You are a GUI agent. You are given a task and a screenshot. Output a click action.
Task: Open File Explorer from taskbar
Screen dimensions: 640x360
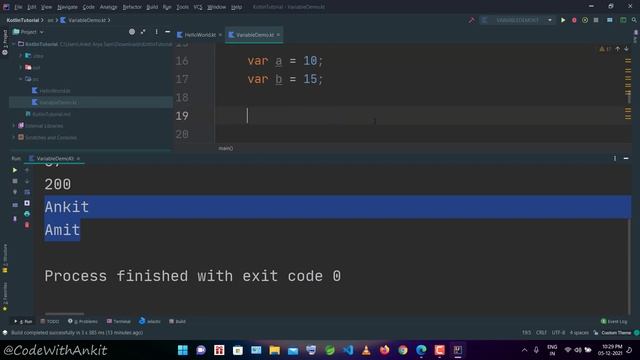(274, 350)
